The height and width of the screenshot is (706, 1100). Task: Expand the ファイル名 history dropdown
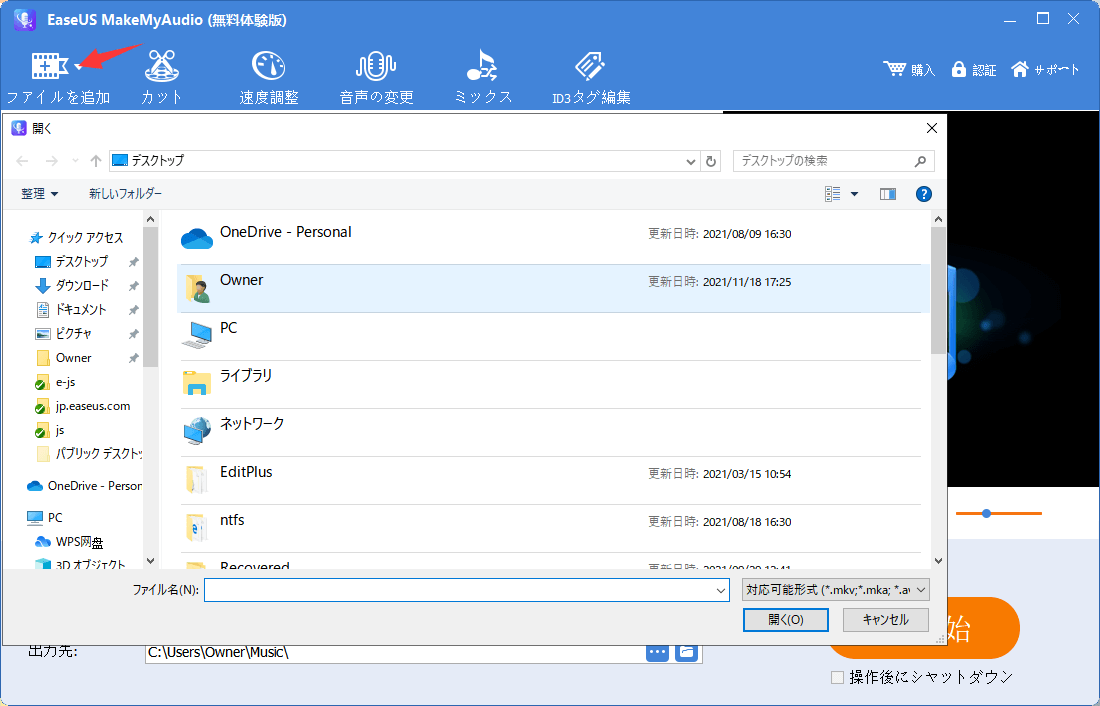coord(721,590)
